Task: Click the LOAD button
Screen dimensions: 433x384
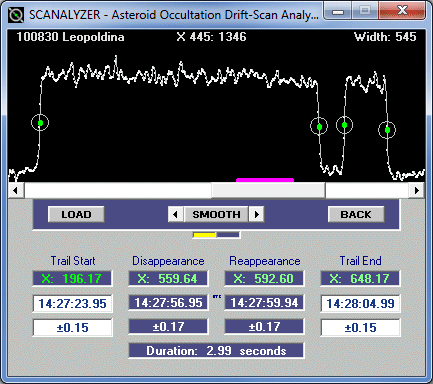Action: (x=76, y=214)
